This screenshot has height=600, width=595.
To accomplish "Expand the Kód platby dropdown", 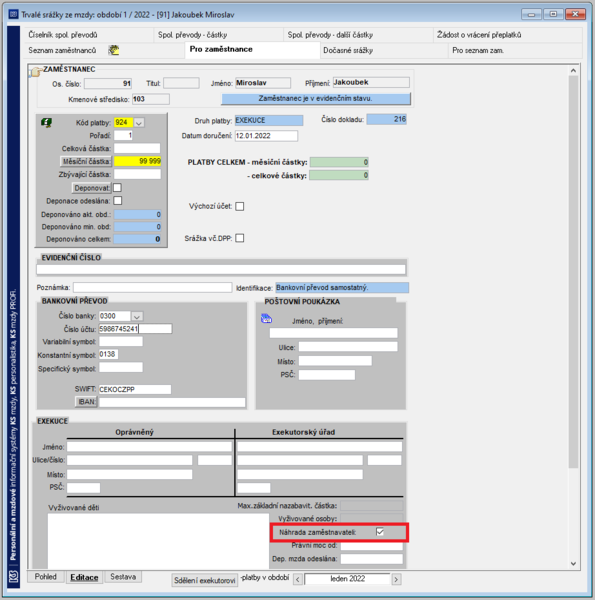I will [139, 123].
